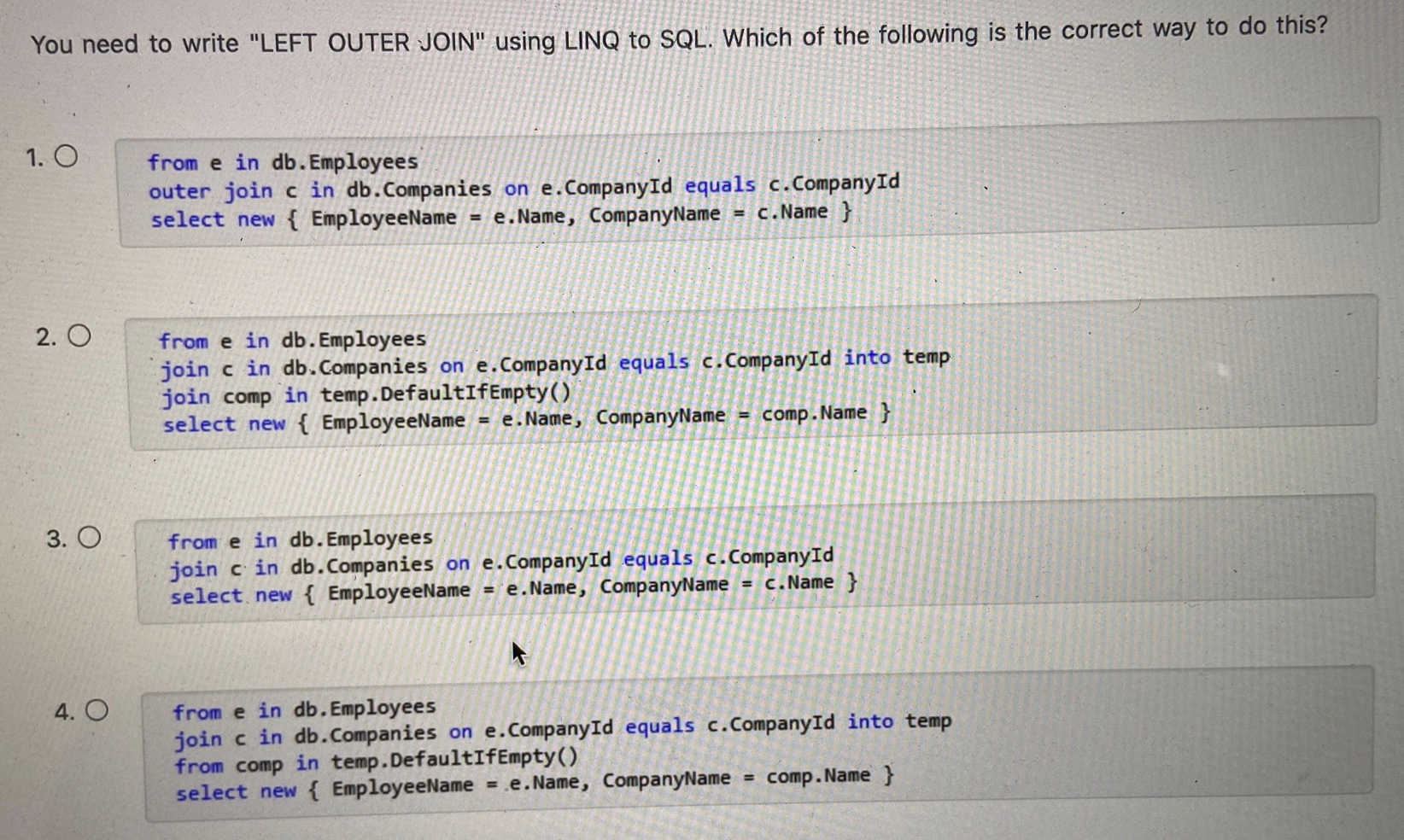1404x840 pixels.
Task: Select radio button for answer 3
Action: coord(89,538)
